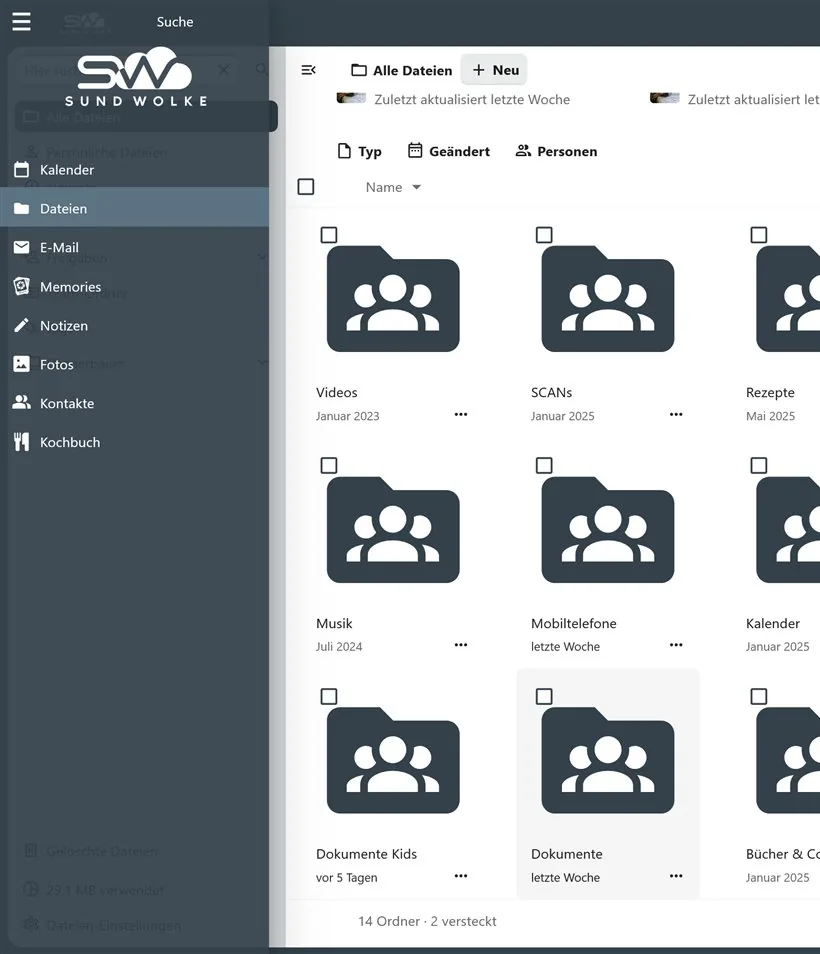Open E-Mail app

(x=134, y=248)
